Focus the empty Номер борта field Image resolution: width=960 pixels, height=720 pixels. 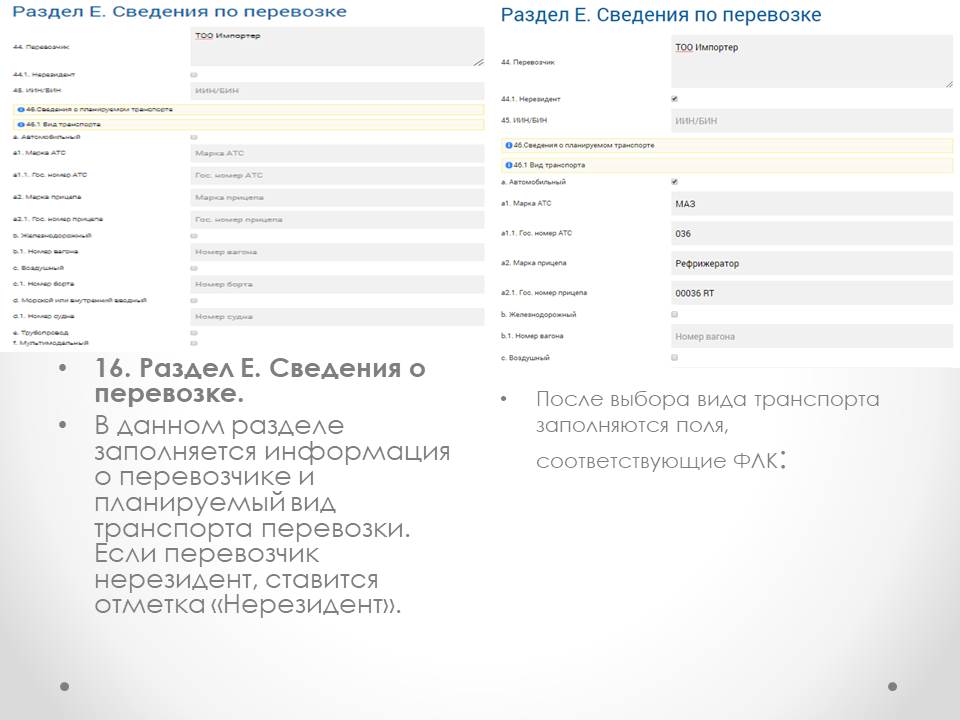coord(337,284)
